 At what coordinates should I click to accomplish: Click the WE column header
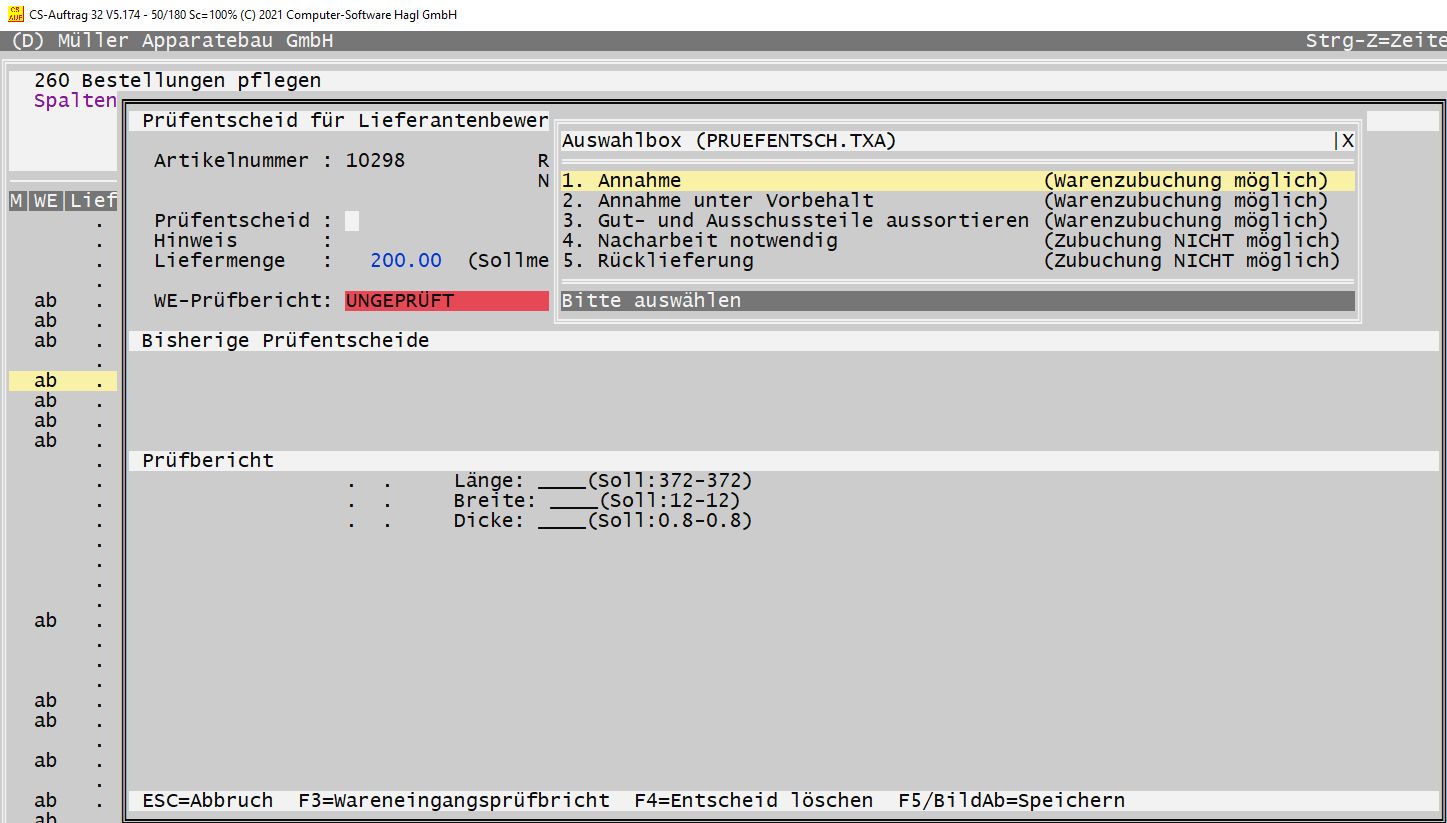point(46,201)
